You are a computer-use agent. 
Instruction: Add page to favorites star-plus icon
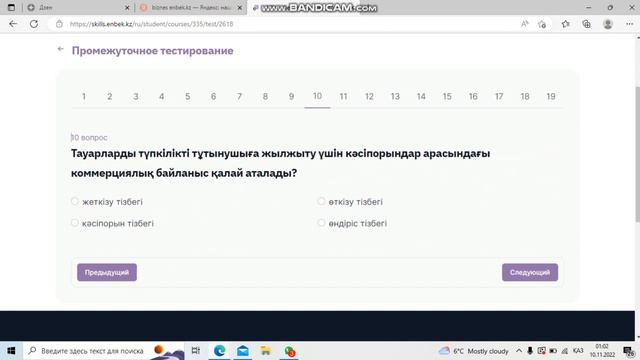pyautogui.click(x=542, y=24)
